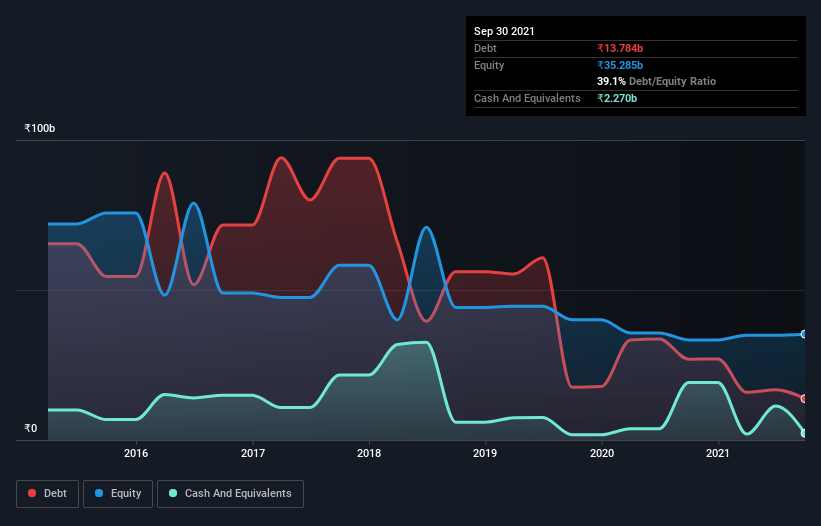Click the blue Equity endpoint marker
Image resolution: width=821 pixels, height=526 pixels.
pyautogui.click(x=804, y=334)
